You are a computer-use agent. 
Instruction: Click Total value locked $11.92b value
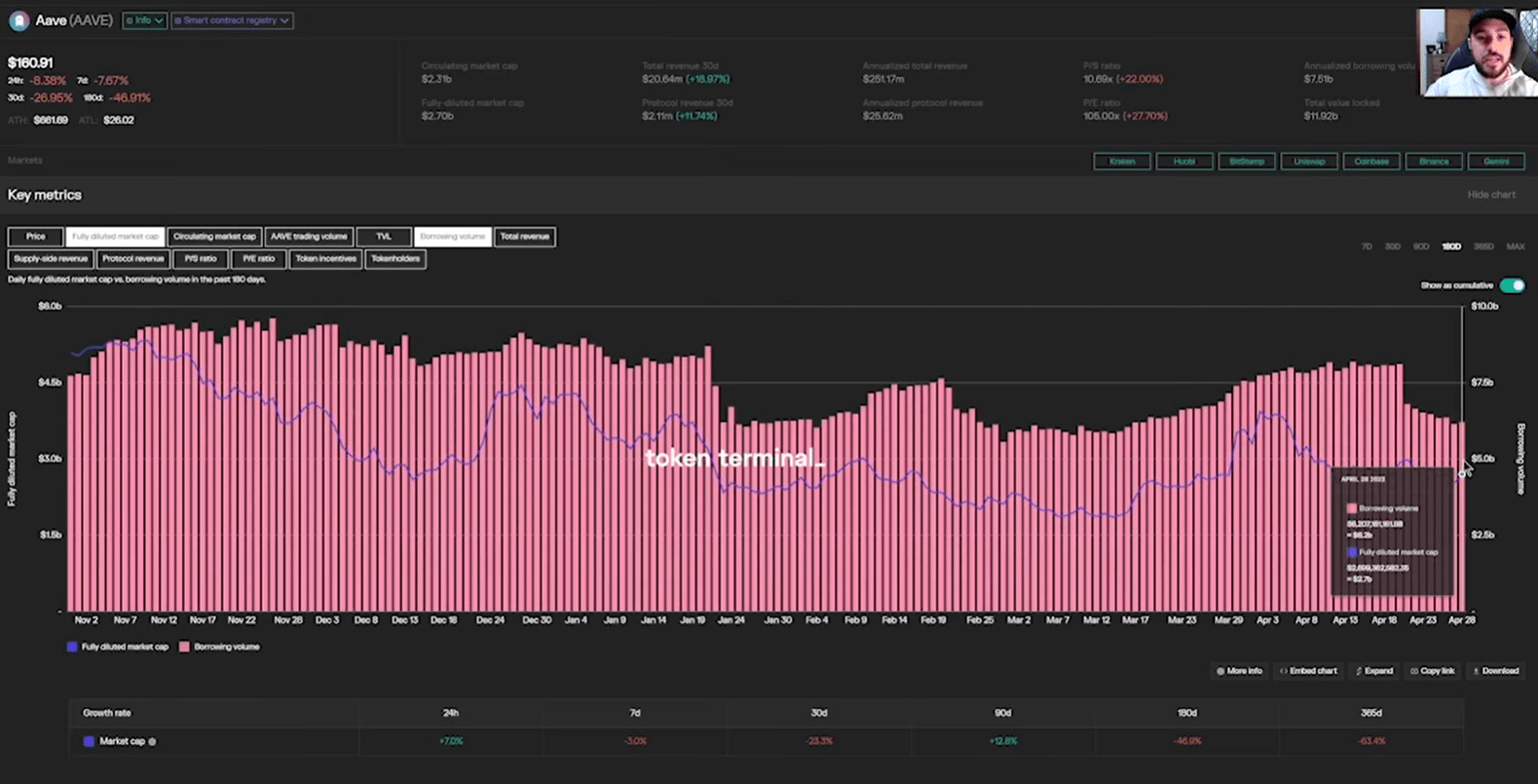[x=1321, y=116]
